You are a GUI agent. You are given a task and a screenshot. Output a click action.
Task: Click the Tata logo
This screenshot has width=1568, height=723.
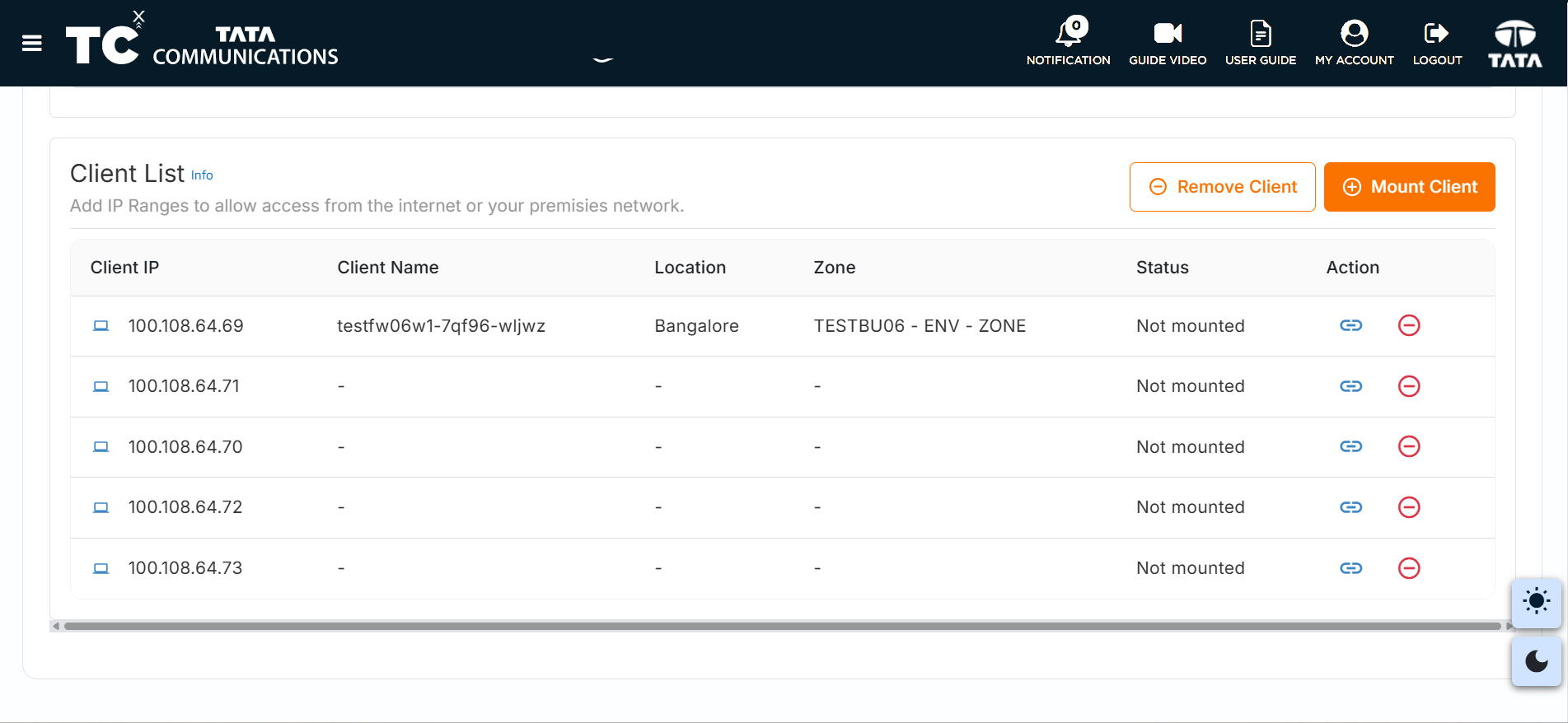coord(1515,44)
